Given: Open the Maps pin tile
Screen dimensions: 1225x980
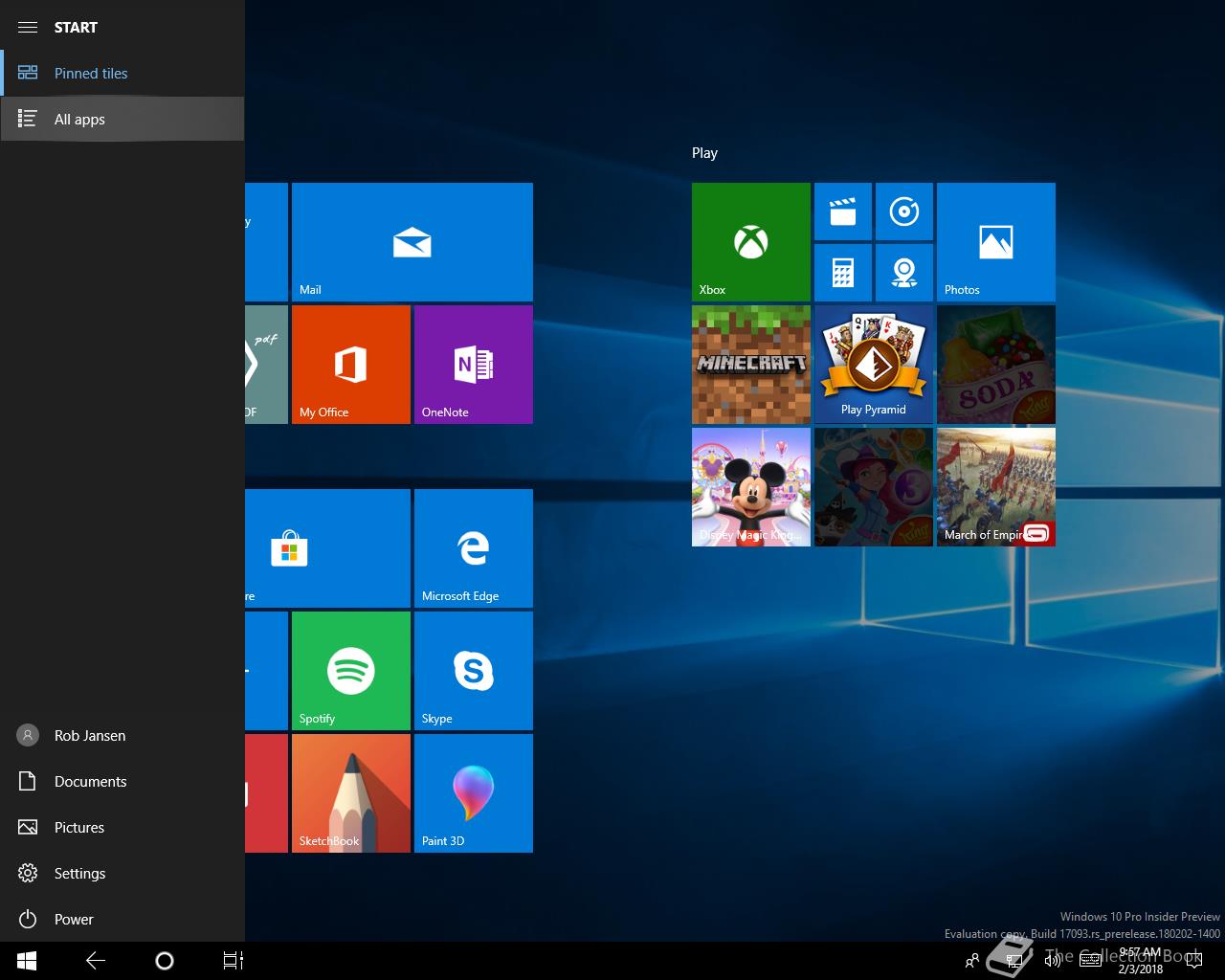Looking at the screenshot, I should [x=904, y=273].
